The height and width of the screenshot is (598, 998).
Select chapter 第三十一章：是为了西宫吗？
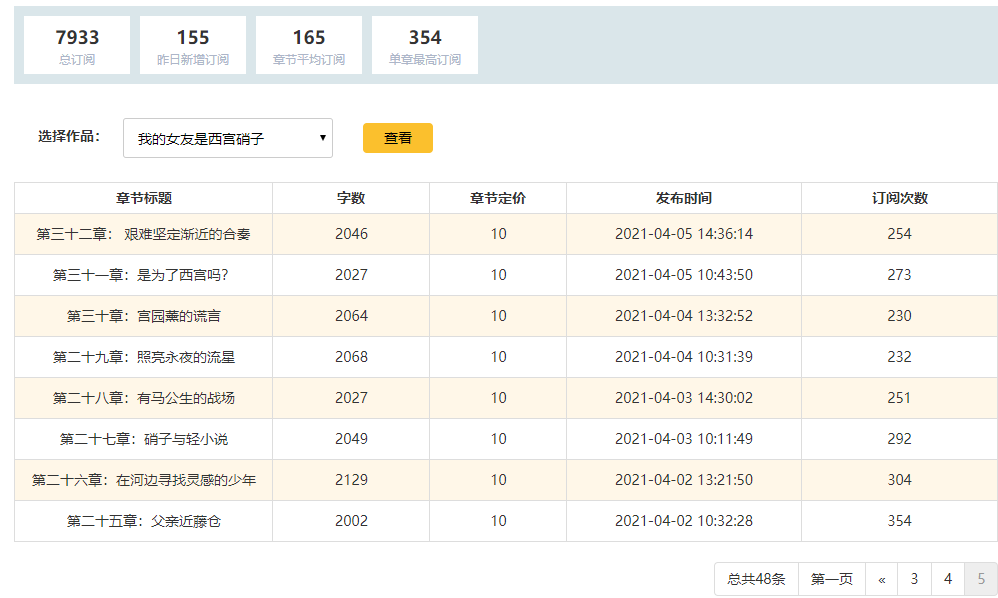(x=144, y=275)
